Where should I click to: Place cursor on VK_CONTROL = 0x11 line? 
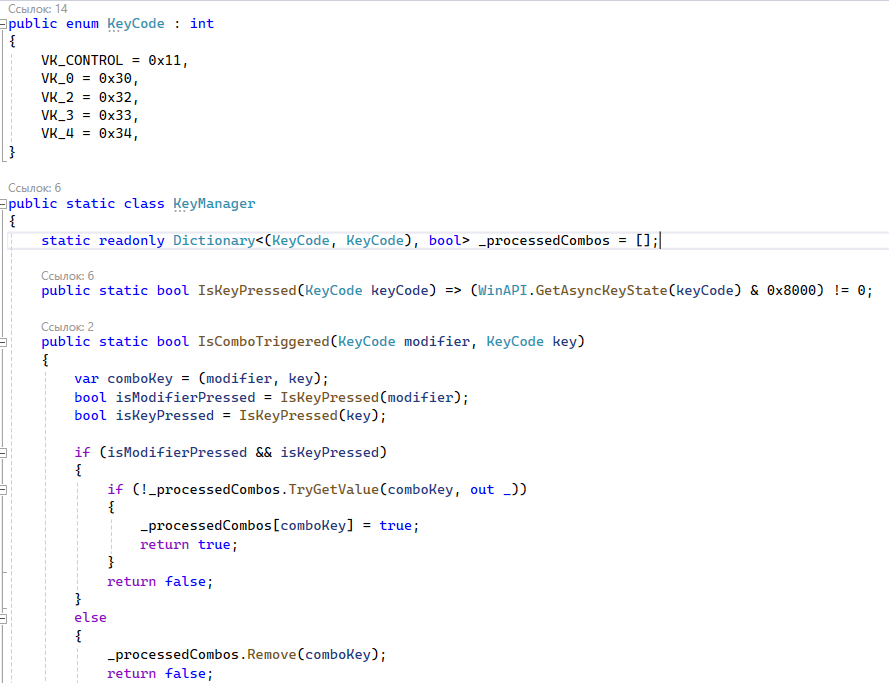click(x=114, y=60)
